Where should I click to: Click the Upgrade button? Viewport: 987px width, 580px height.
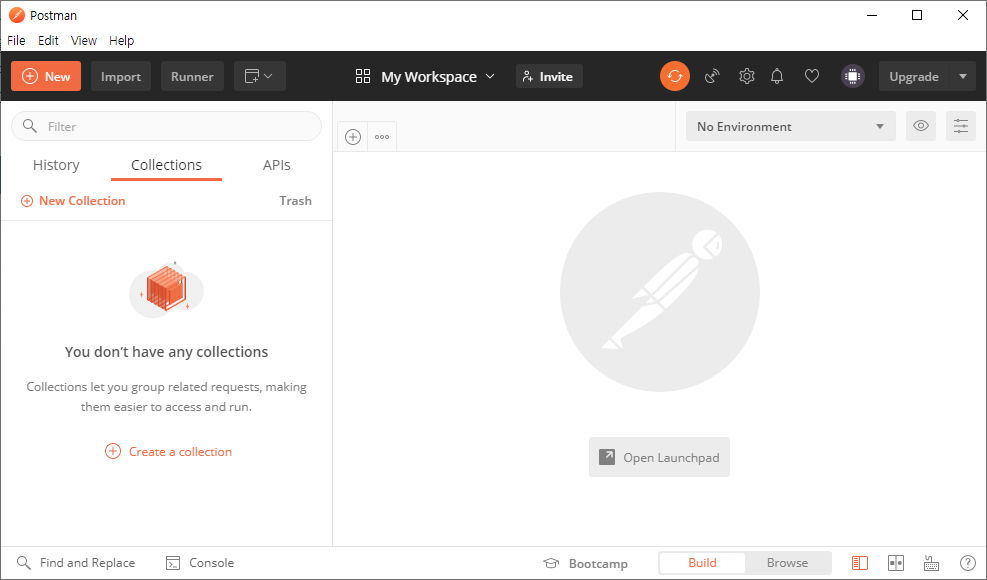pyautogui.click(x=914, y=76)
